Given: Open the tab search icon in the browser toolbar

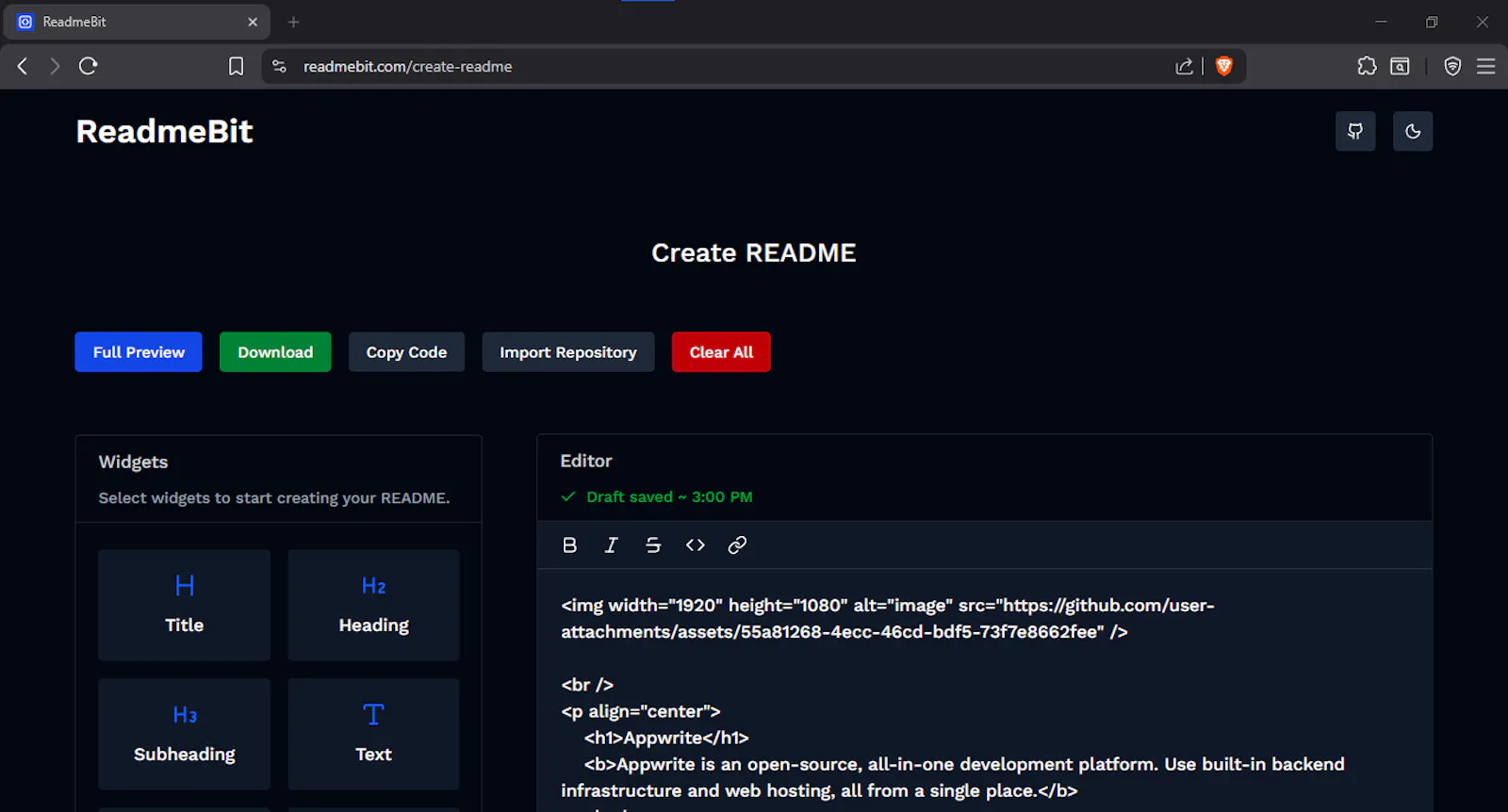Looking at the screenshot, I should tap(1401, 66).
